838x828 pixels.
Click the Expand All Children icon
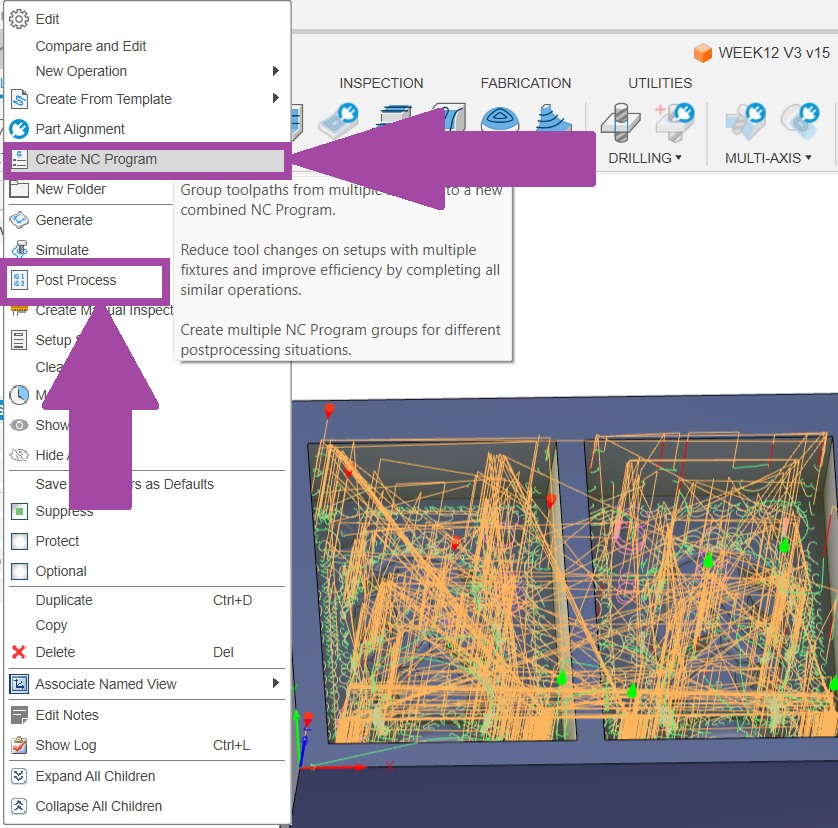click(19, 776)
